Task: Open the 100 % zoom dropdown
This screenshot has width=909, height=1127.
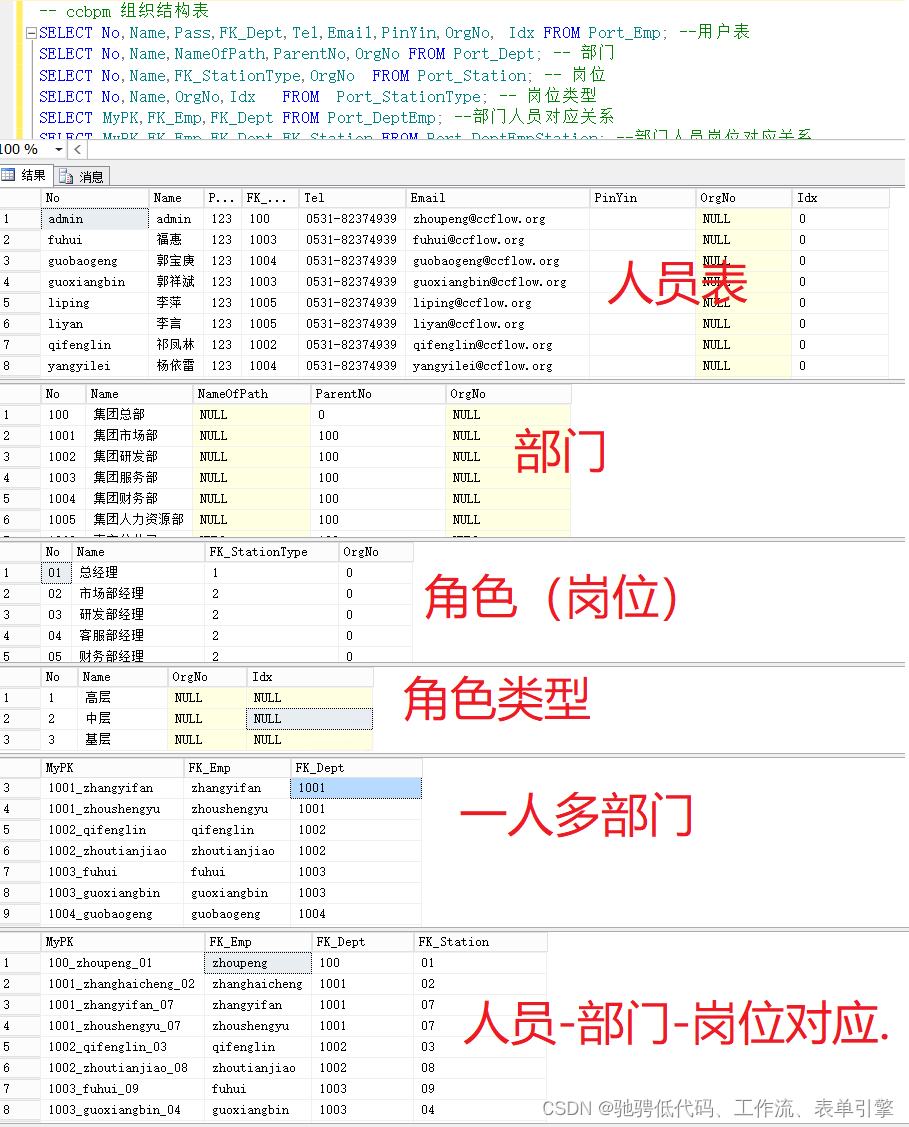Action: tap(58, 150)
